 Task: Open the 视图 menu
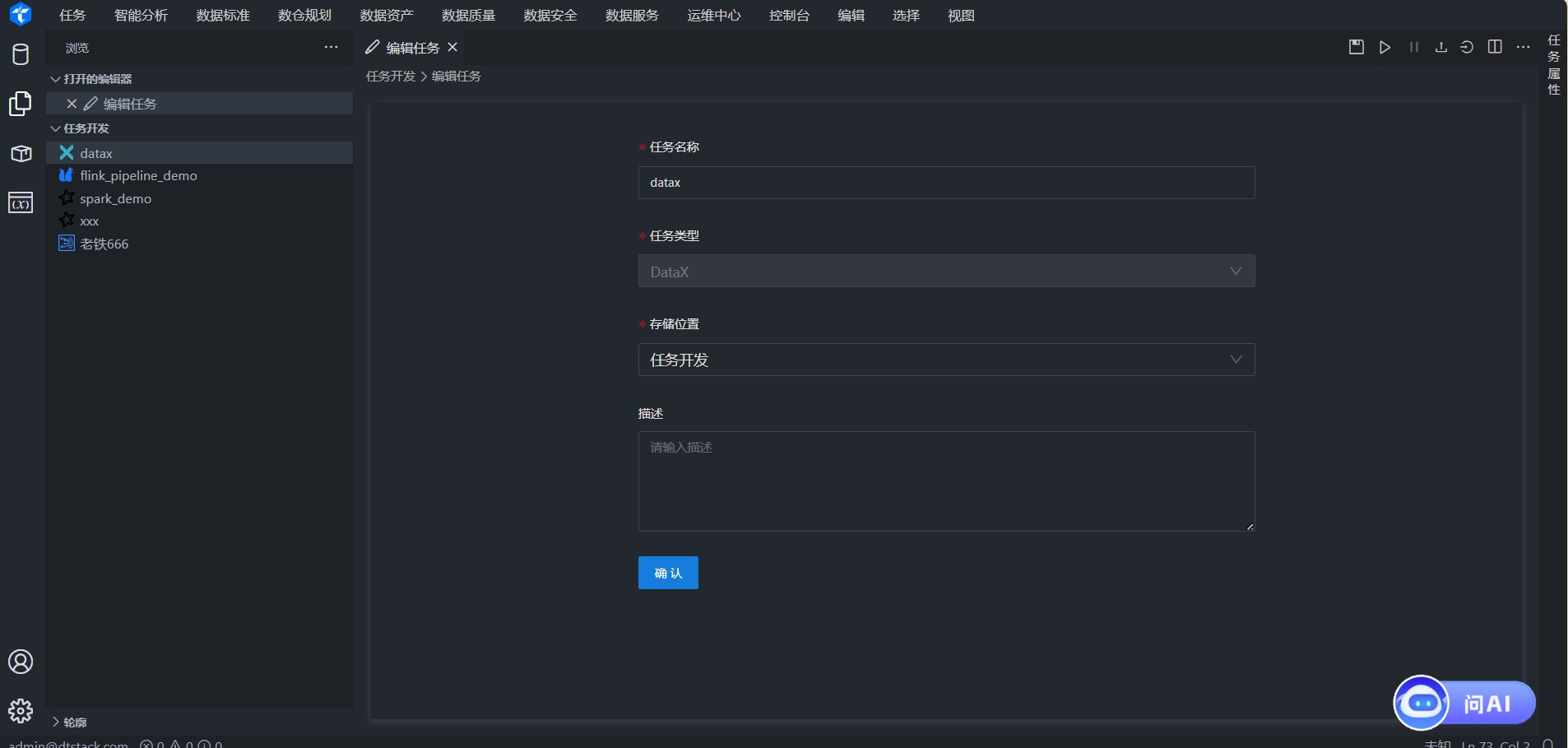click(961, 15)
